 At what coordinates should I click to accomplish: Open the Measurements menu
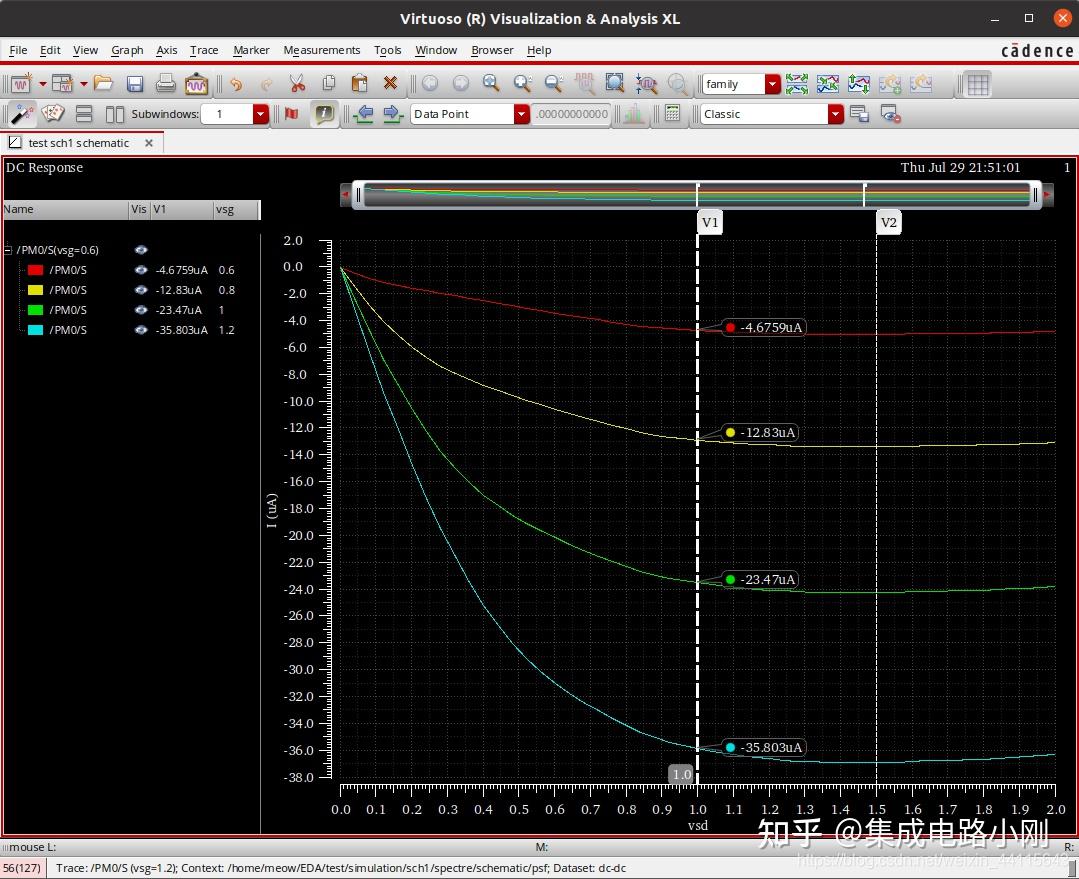[321, 50]
